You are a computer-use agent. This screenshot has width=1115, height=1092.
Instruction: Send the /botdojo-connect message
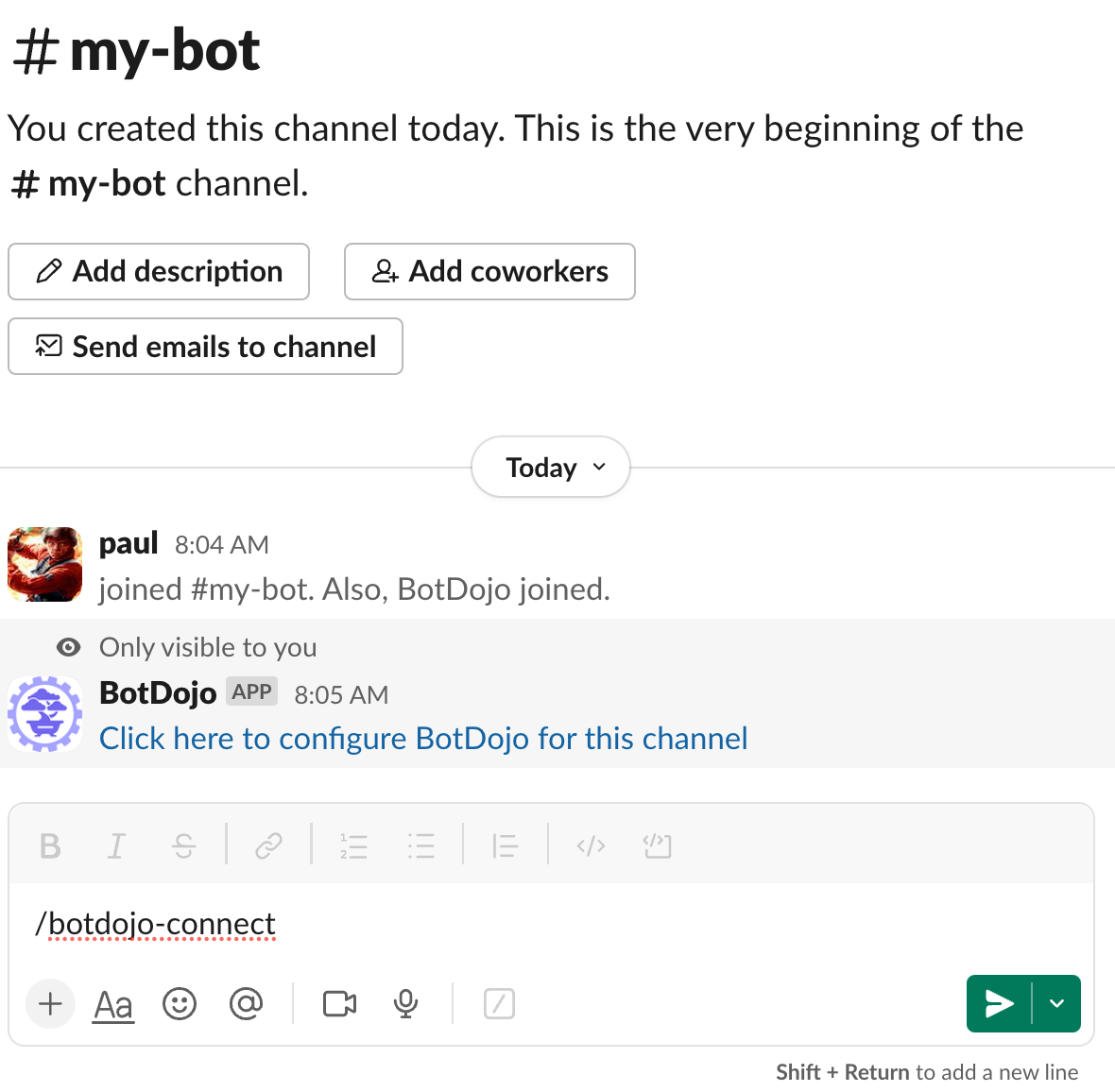(999, 1004)
